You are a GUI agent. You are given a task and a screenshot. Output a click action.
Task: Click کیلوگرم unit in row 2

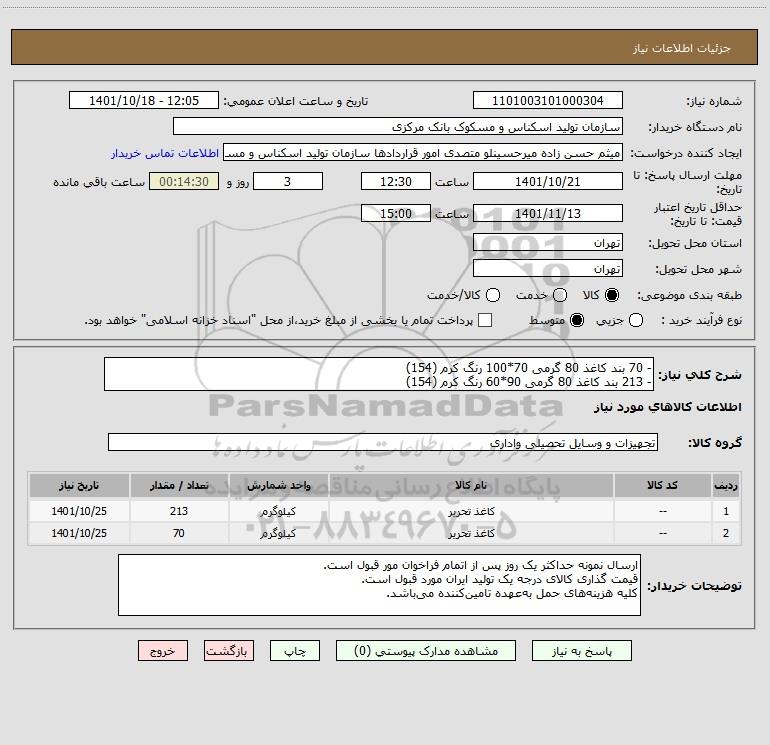[278, 533]
